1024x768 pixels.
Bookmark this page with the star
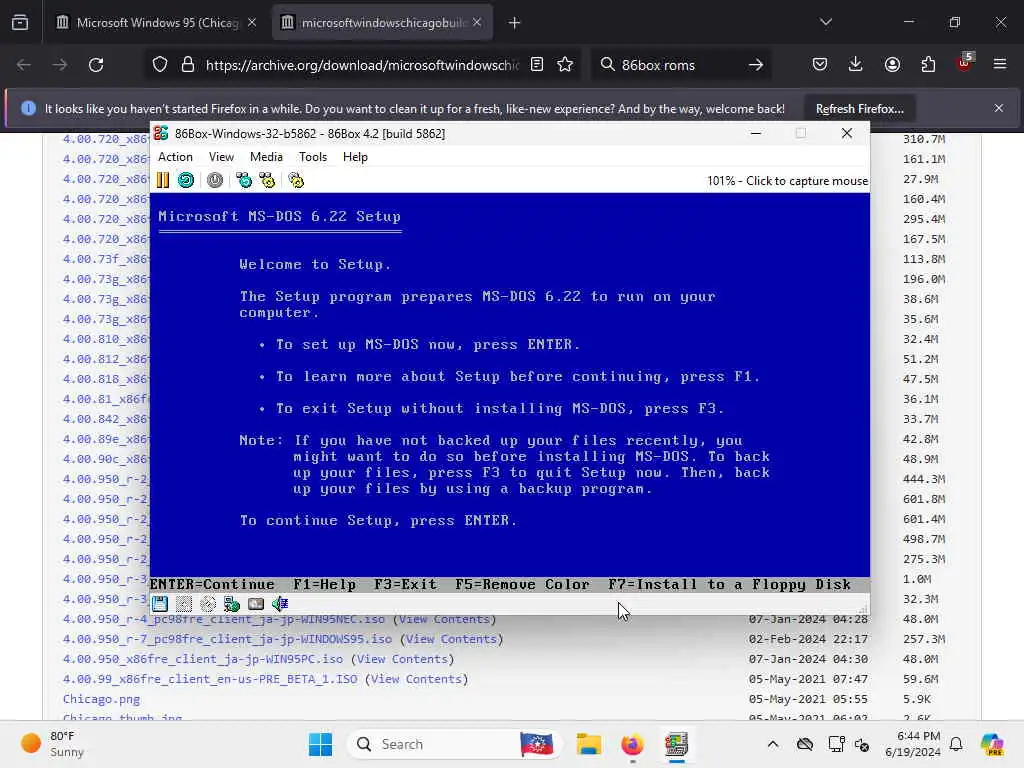pos(566,65)
